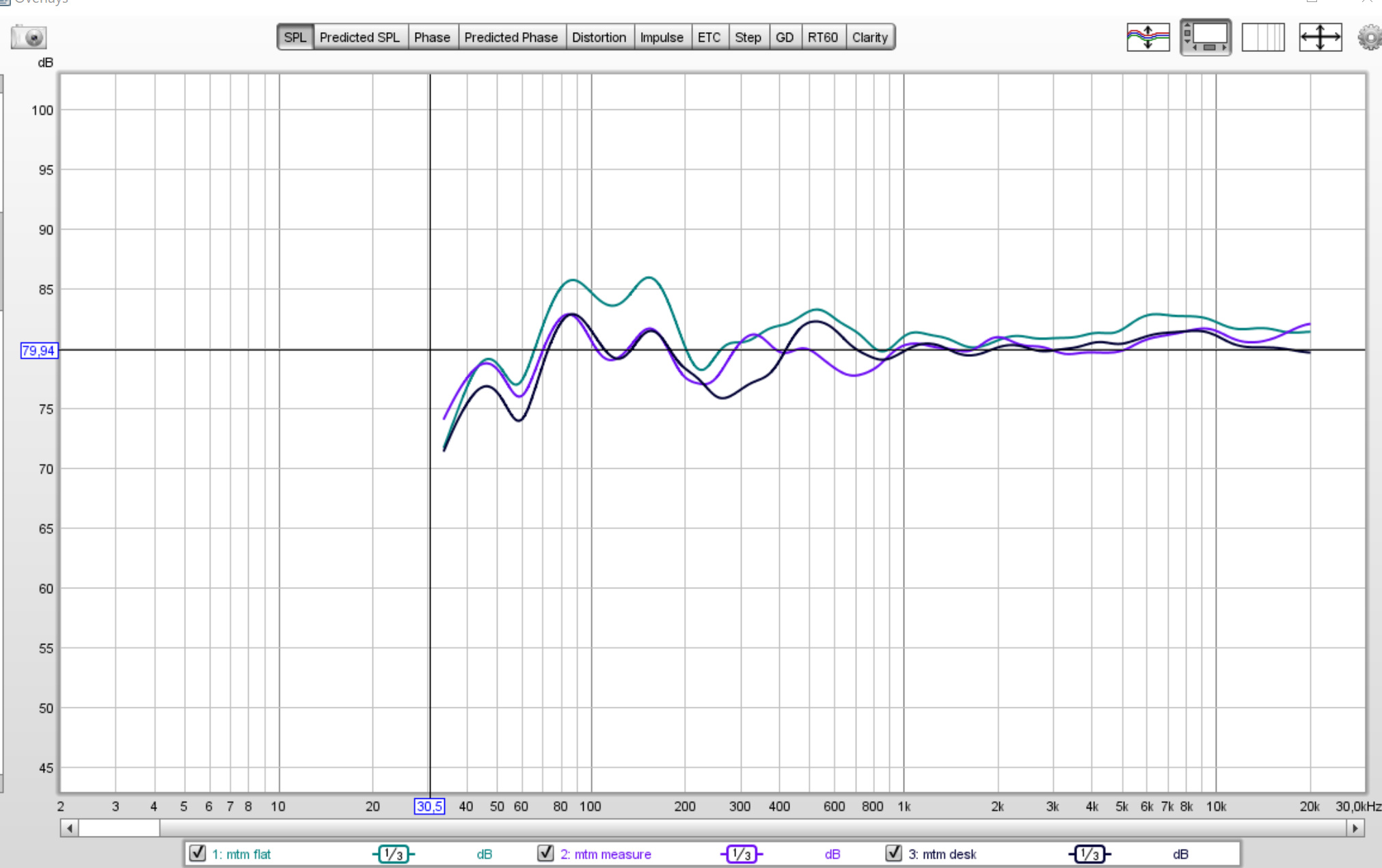The height and width of the screenshot is (868, 1382).
Task: Click the 30,0kHz axis end label
Action: pyautogui.click(x=1358, y=806)
